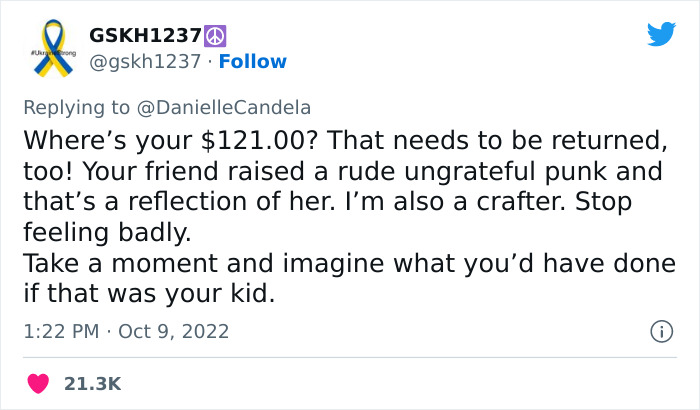
Task: Open the GSKH1237 display name profile
Action: 144,36
